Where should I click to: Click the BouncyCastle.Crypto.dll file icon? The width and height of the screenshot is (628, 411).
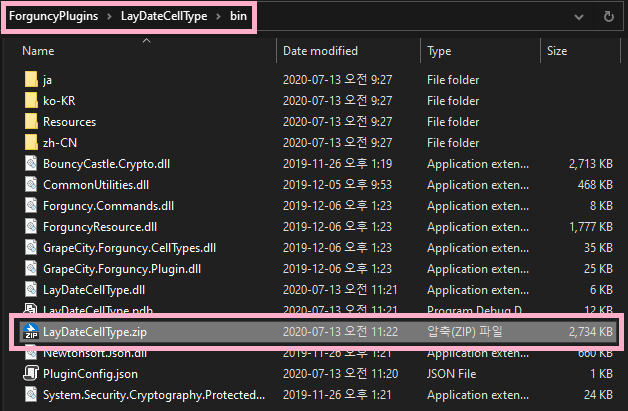pyautogui.click(x=30, y=164)
